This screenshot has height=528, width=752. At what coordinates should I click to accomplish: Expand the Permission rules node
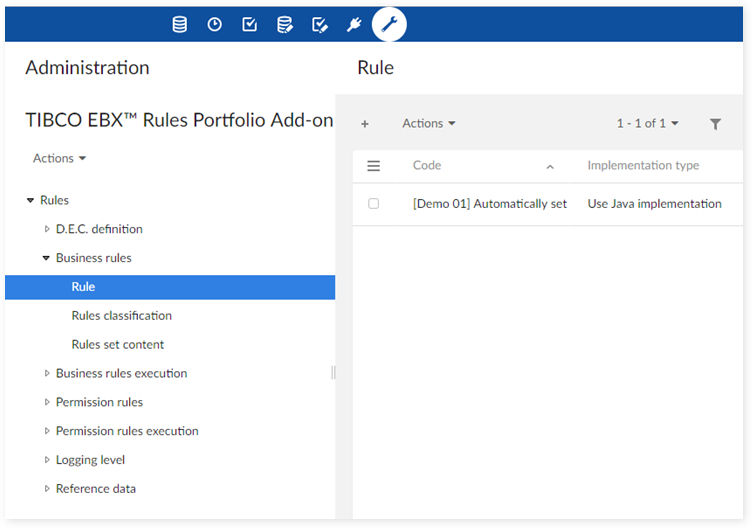[x=47, y=402]
